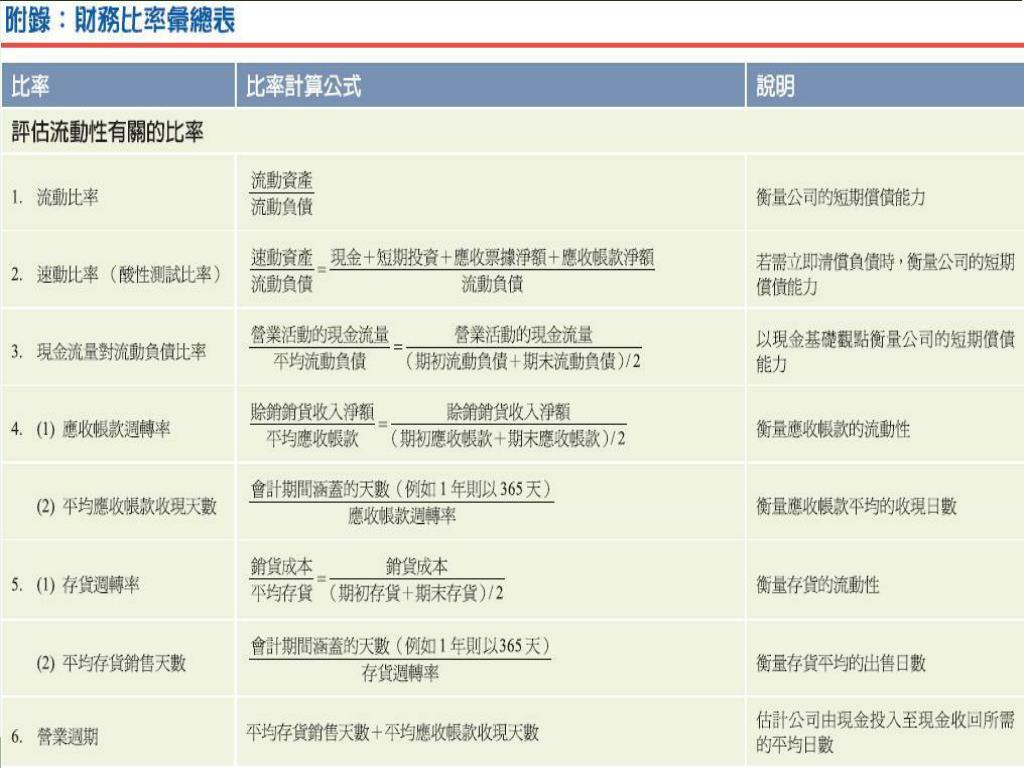1024x768 pixels.
Task: Select the 比率 column header
Action: (118, 86)
